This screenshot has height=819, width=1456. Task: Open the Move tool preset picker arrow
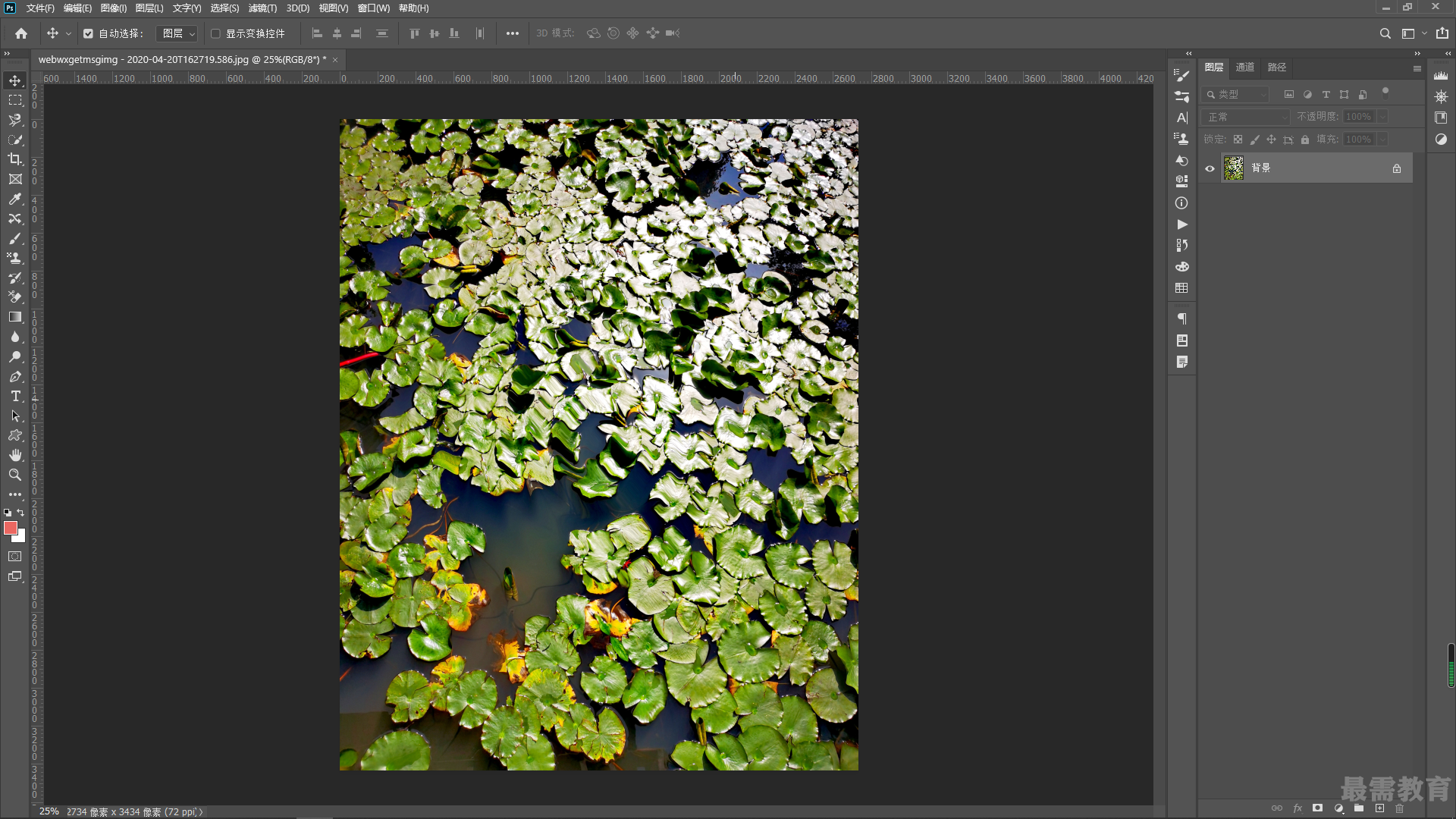pos(68,33)
